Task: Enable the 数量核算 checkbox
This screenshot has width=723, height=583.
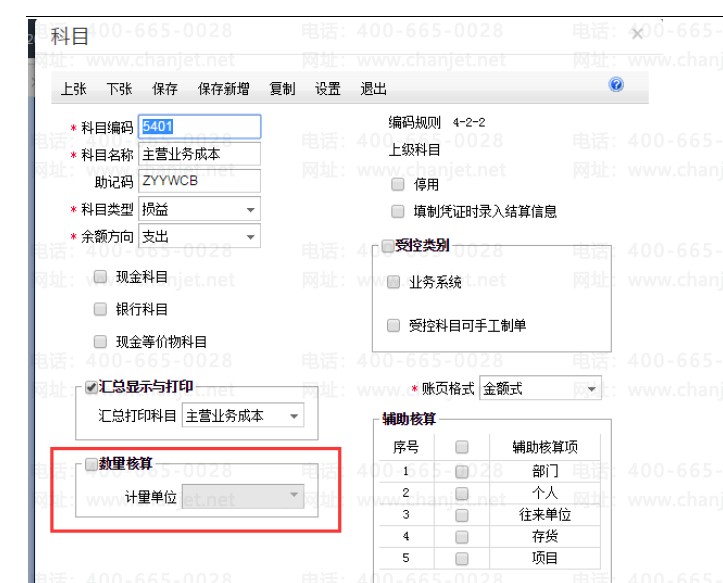Action: 91,464
